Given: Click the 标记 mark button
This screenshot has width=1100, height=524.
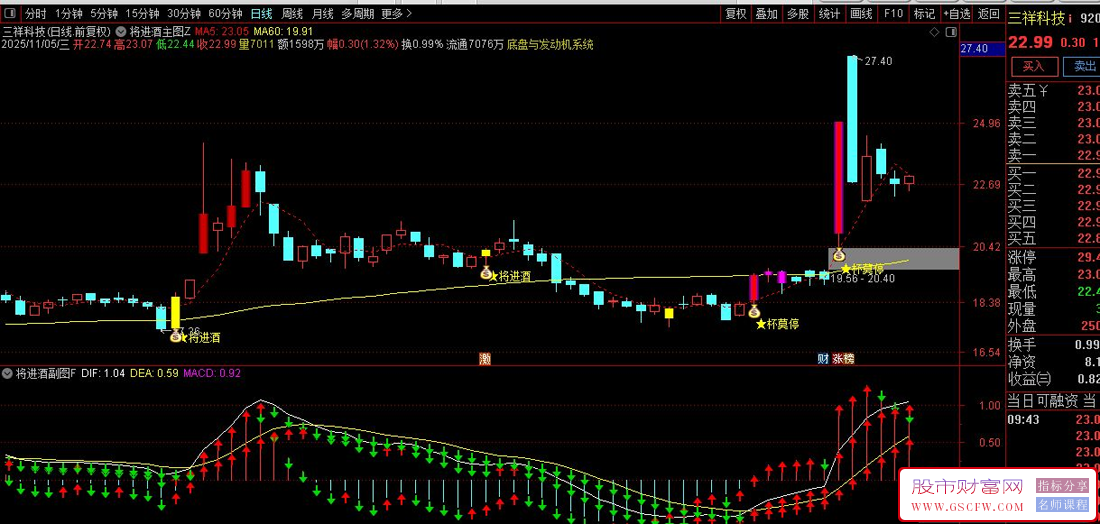Looking at the screenshot, I should coord(924,13).
